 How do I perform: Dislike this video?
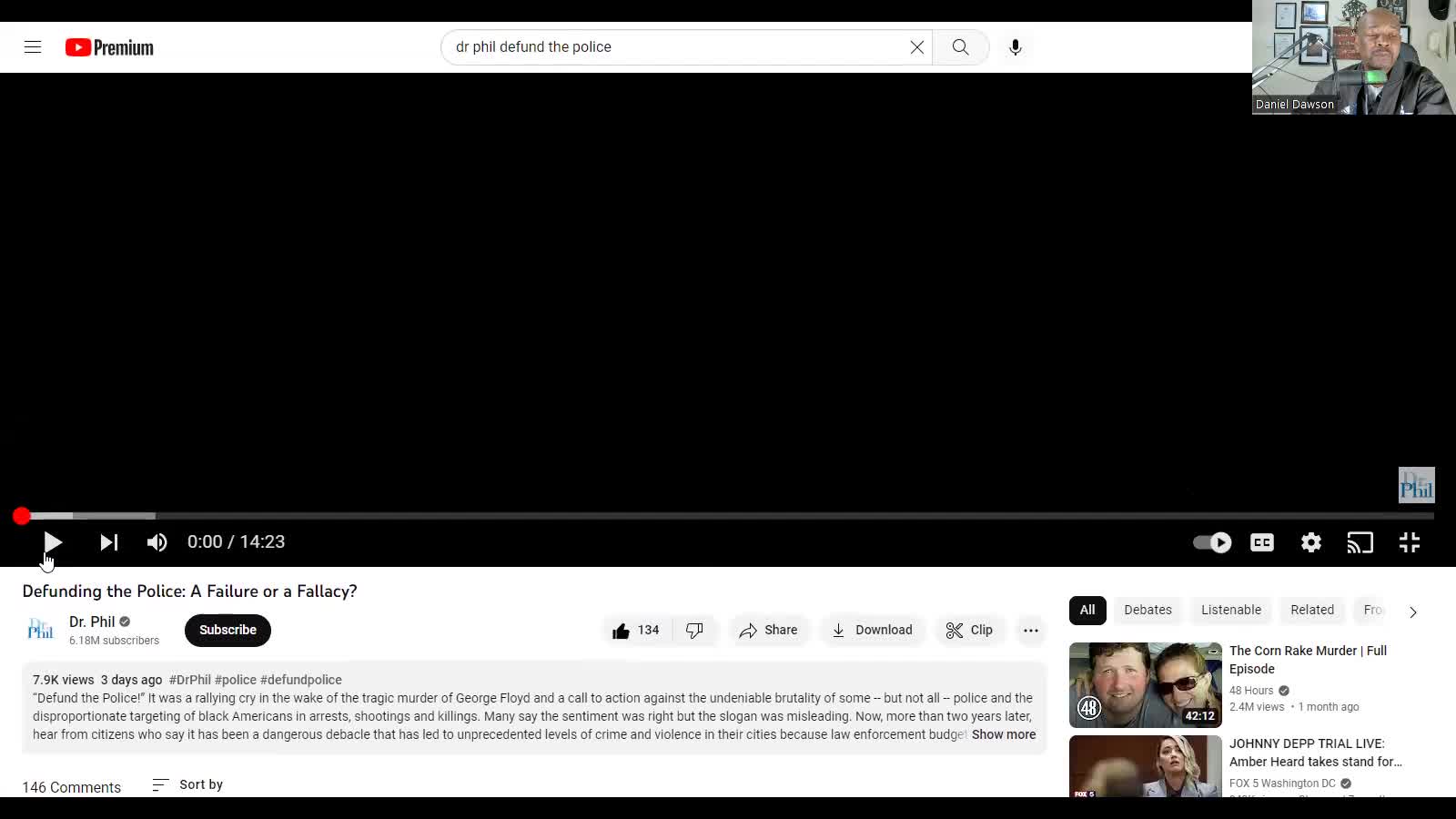[694, 630]
